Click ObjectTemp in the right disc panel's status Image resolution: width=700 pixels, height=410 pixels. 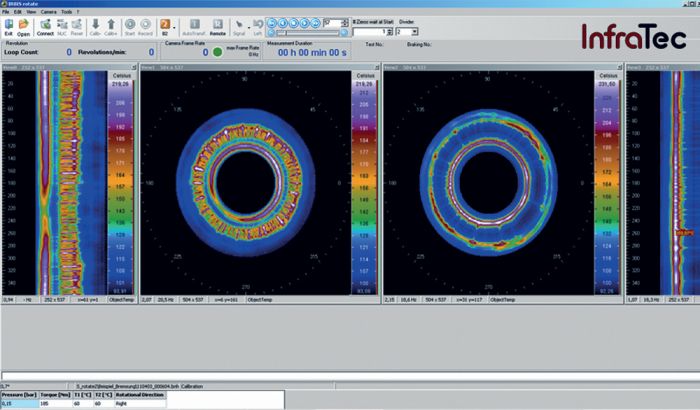503,300
